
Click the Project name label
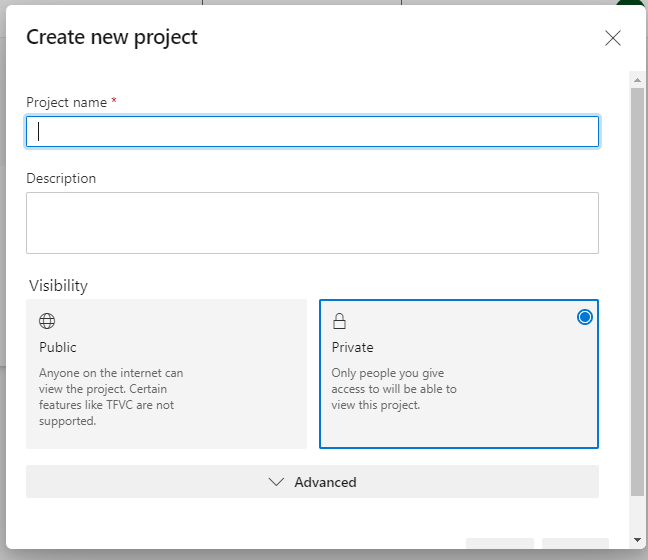point(67,102)
